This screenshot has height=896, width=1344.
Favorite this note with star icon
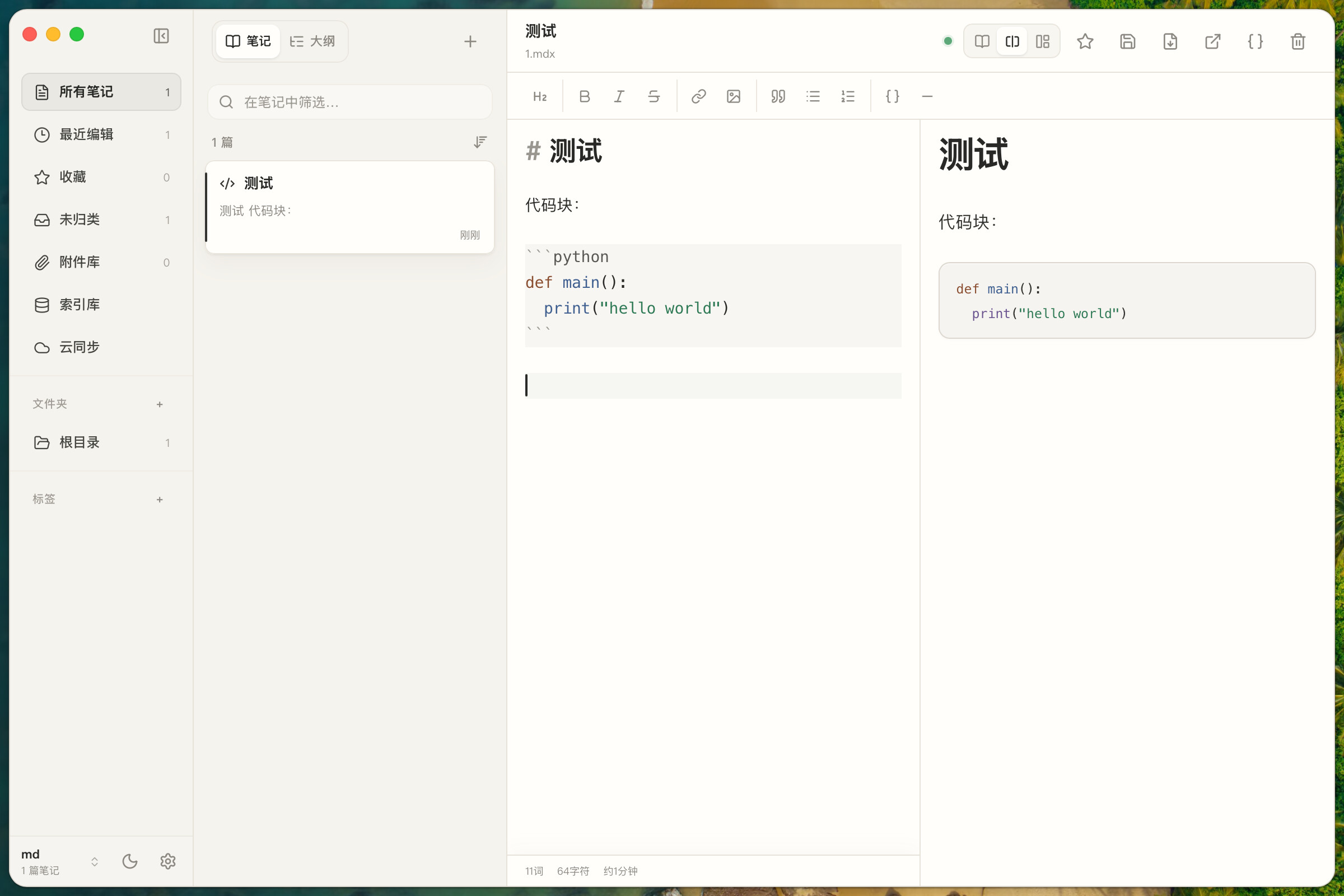pyautogui.click(x=1085, y=41)
